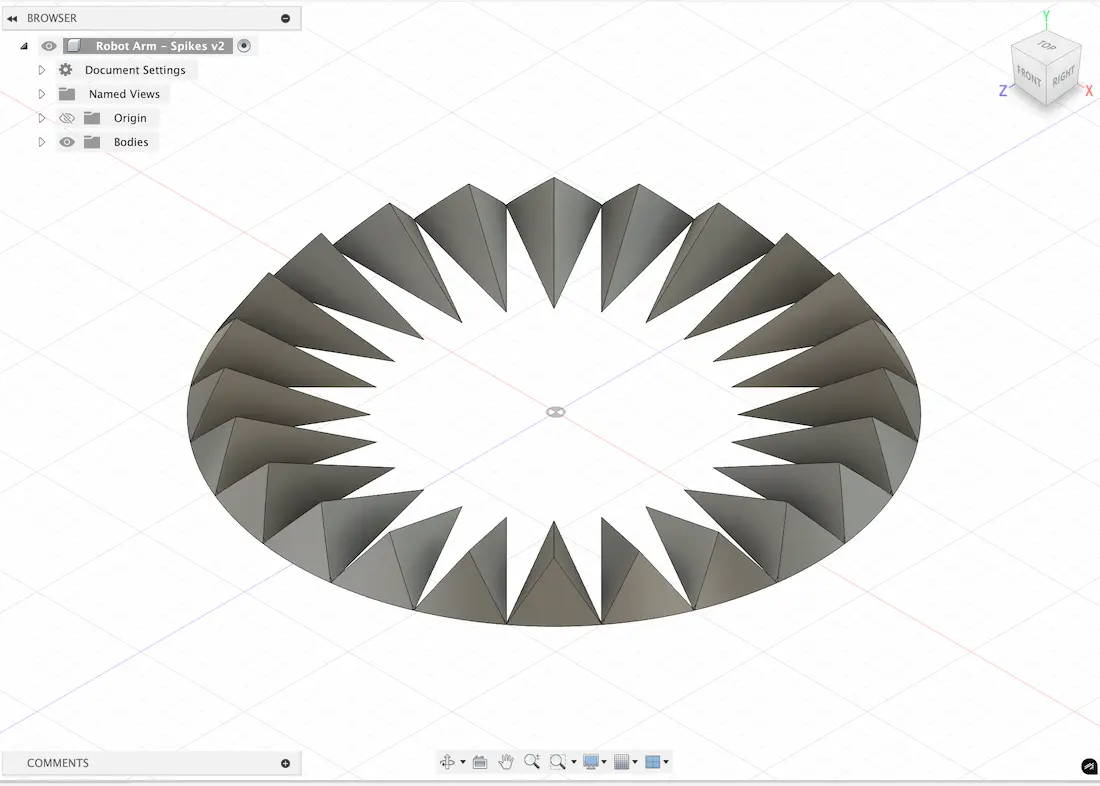
Task: Click the Viewports layout icon
Action: tap(653, 762)
